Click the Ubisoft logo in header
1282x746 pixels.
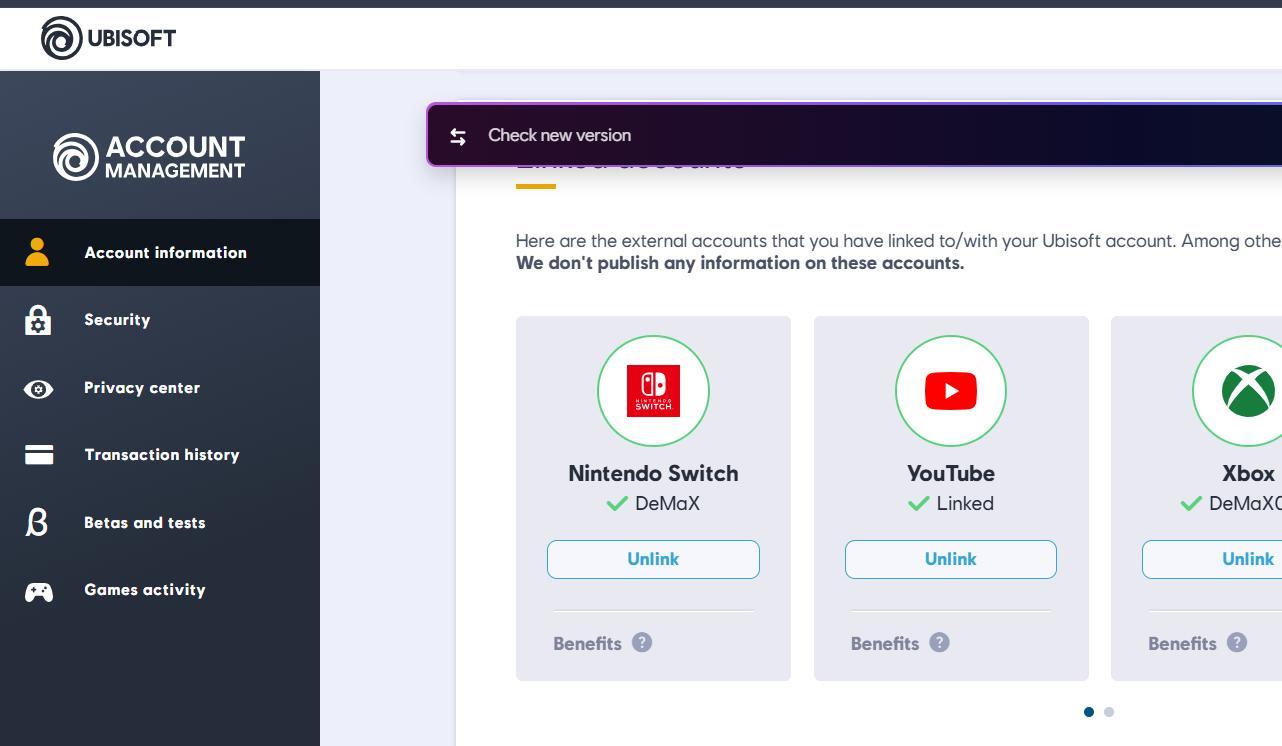(x=108, y=38)
